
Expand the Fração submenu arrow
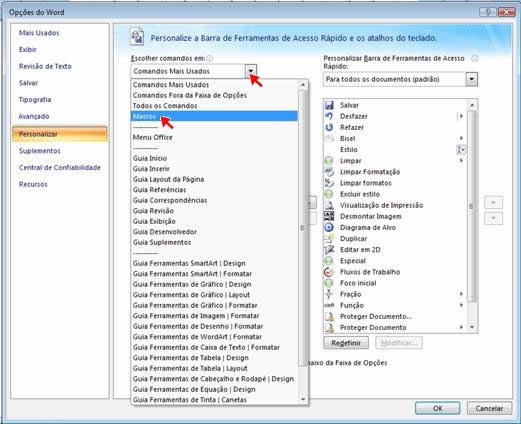coord(461,294)
